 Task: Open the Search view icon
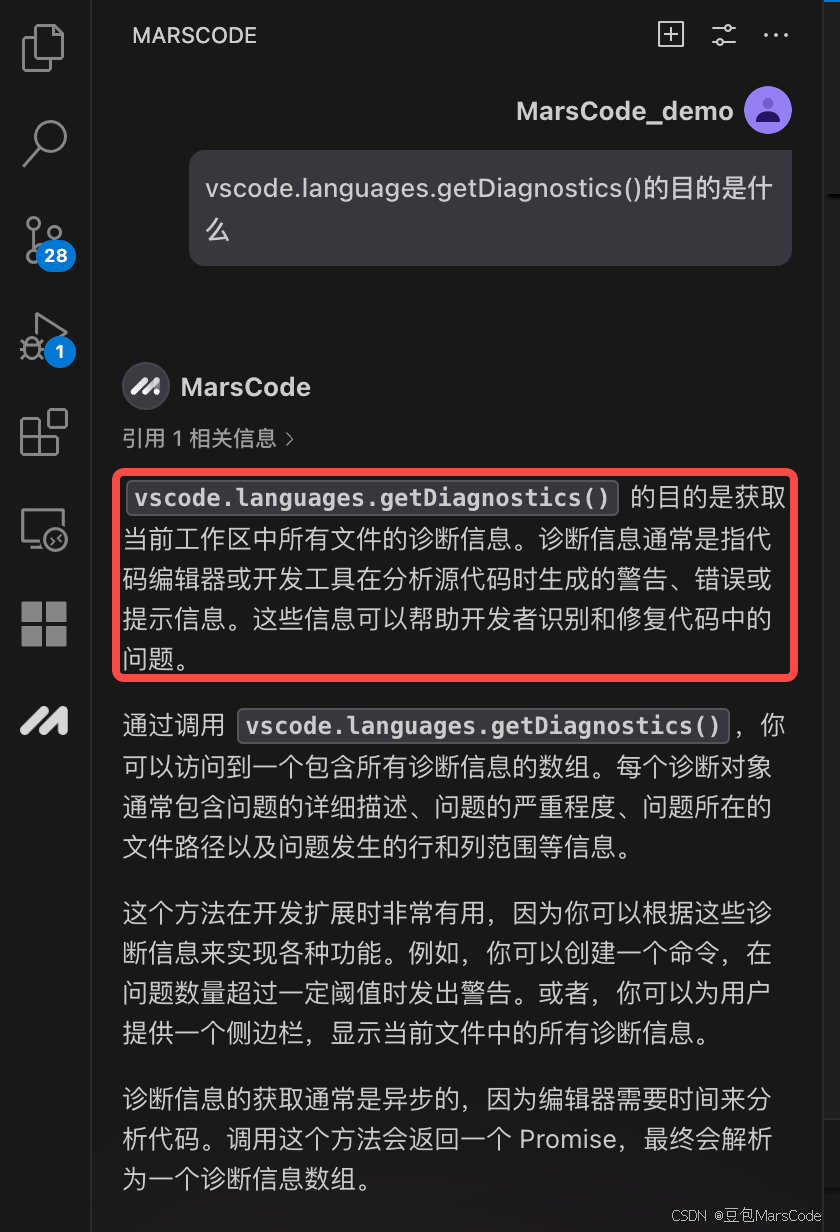[44, 143]
